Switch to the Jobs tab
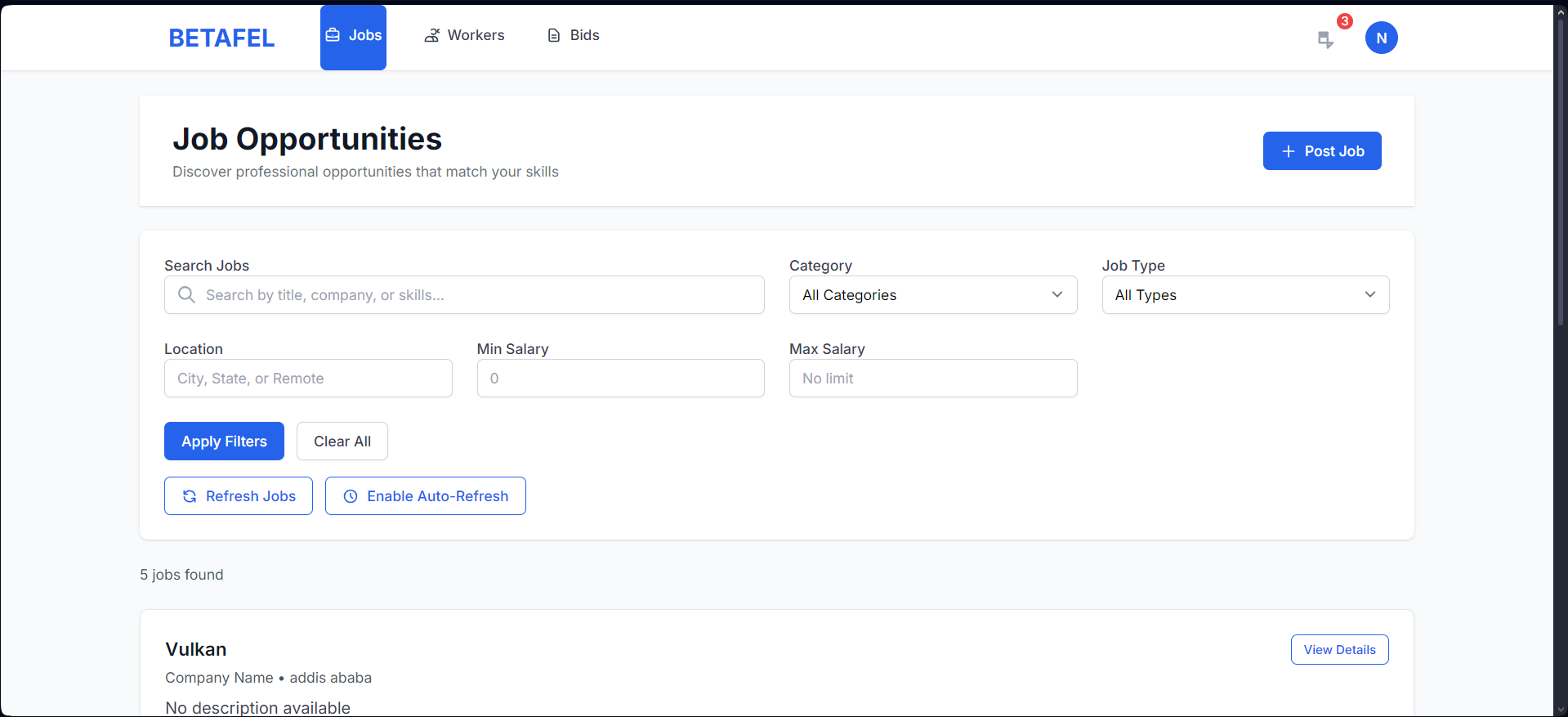 tap(353, 38)
